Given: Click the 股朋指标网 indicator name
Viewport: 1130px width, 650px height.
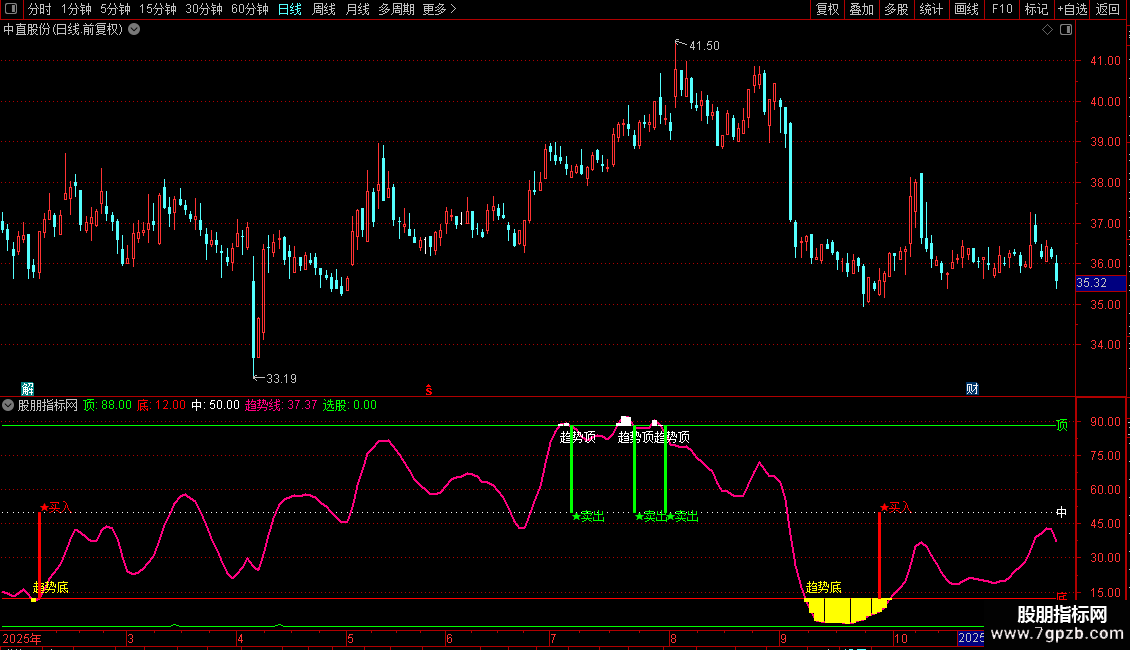Looking at the screenshot, I should coord(48,405).
